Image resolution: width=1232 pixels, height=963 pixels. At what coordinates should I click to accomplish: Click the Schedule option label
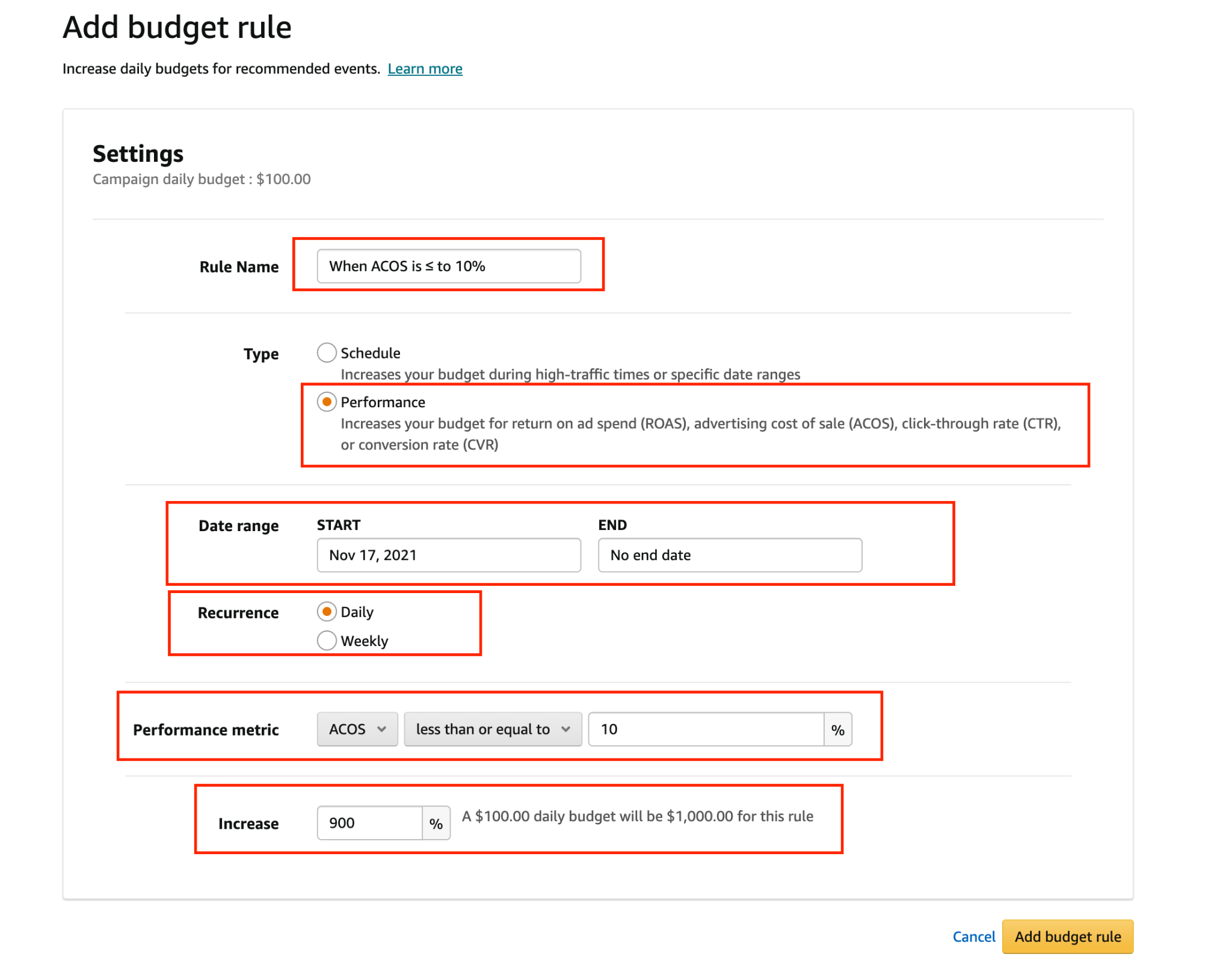click(370, 353)
